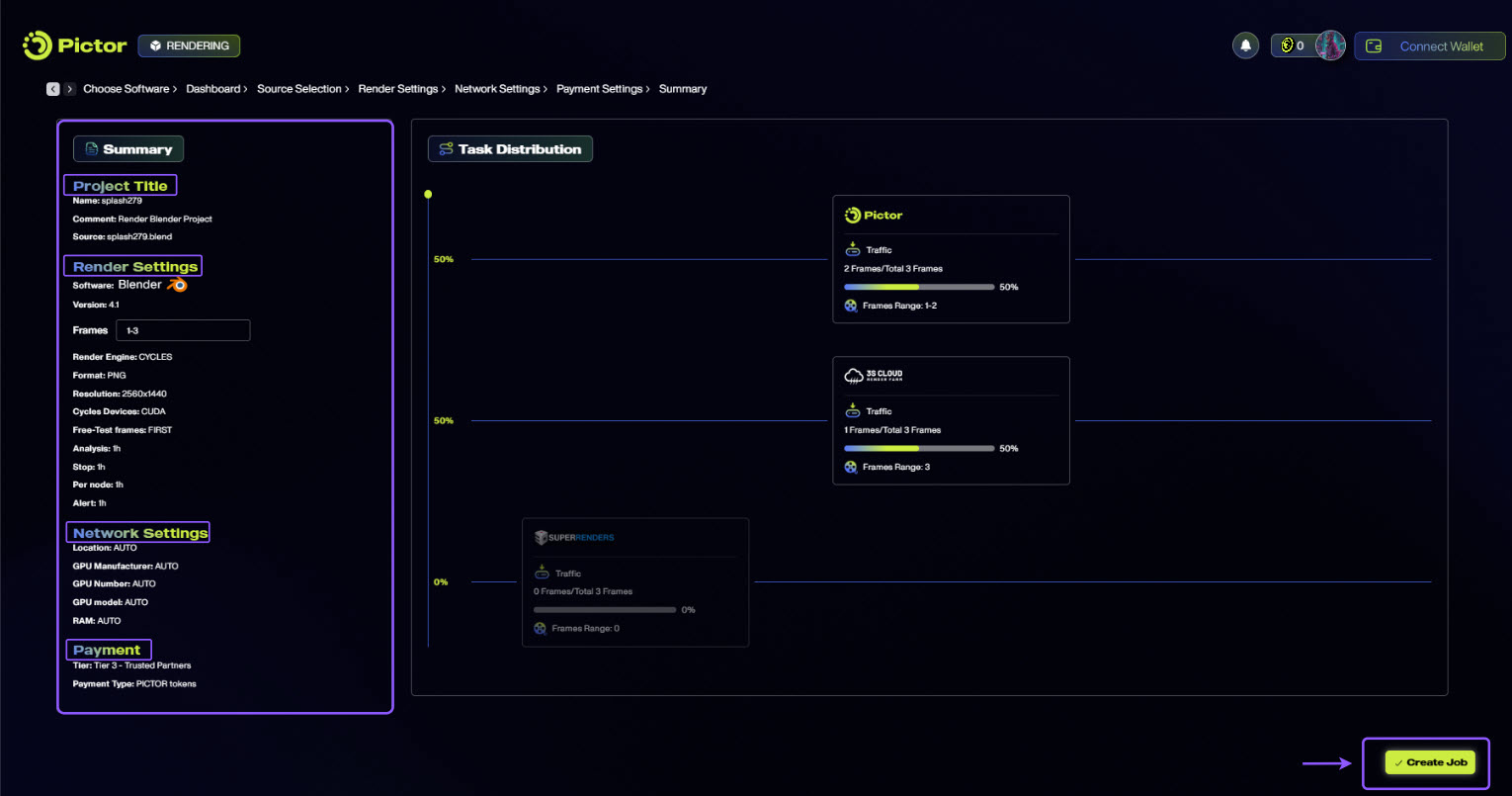The height and width of the screenshot is (796, 1512).
Task: Open the user profile avatar
Action: [x=1330, y=45]
